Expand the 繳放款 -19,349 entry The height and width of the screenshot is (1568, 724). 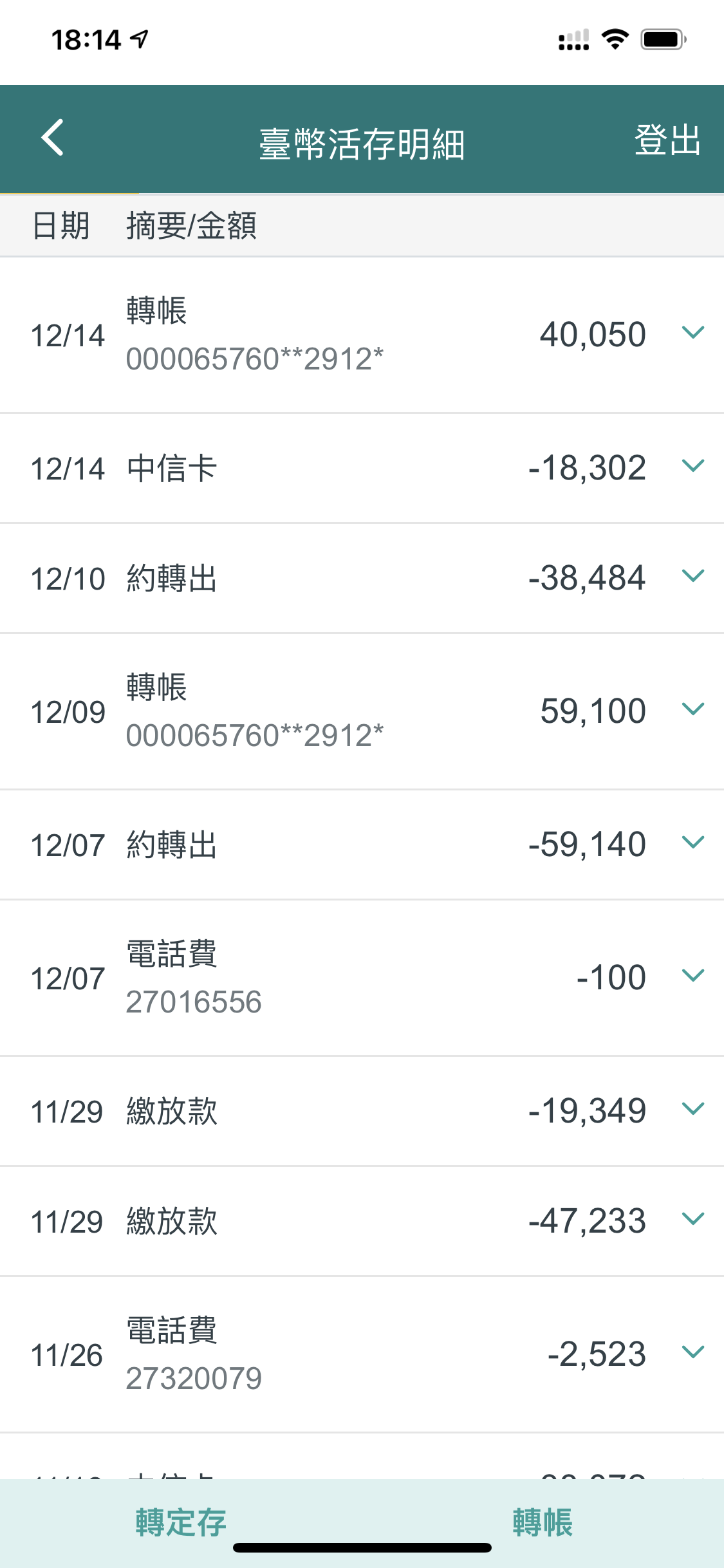[x=693, y=1109]
